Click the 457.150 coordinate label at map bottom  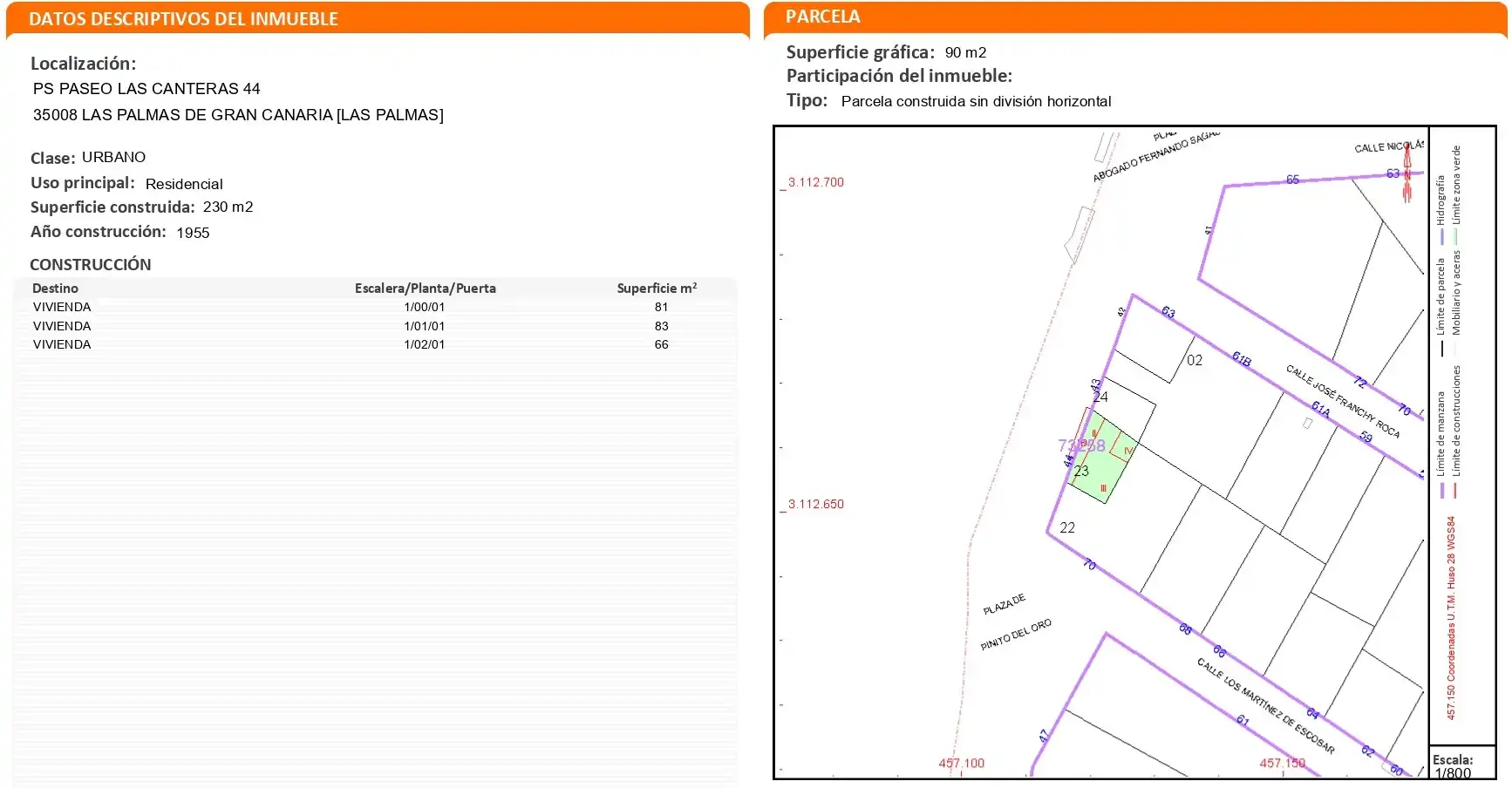pos(1282,763)
